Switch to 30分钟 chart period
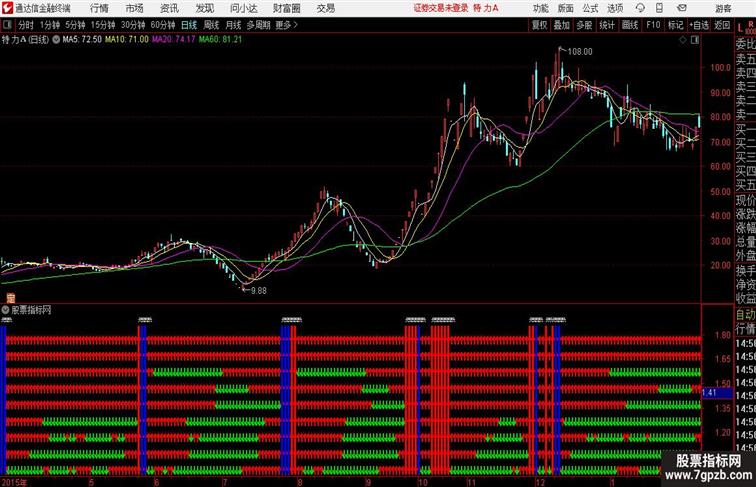 coord(133,25)
